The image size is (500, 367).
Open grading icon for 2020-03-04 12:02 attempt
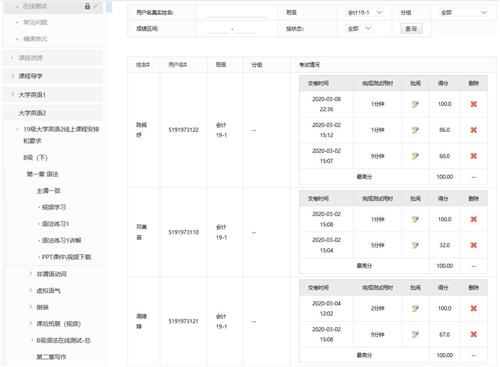415,308
